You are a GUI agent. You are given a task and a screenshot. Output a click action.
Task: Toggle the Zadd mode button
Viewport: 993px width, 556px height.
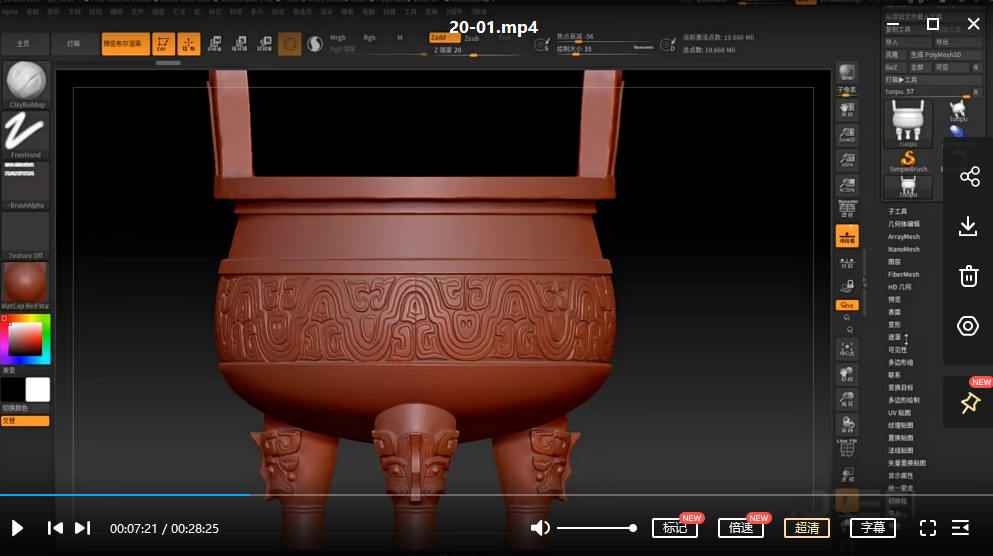click(438, 37)
